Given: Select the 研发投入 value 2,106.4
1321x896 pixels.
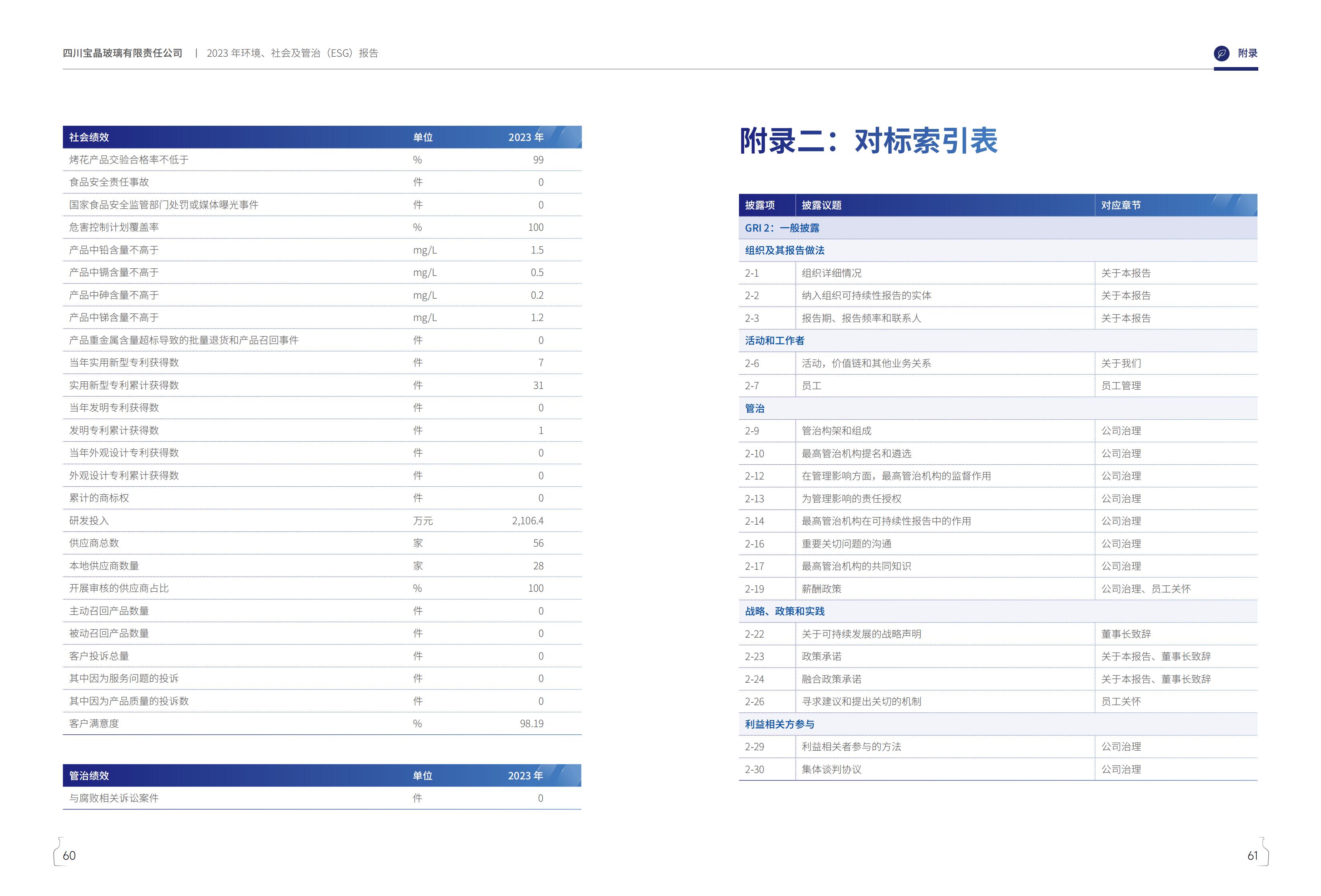Looking at the screenshot, I should tap(528, 520).
